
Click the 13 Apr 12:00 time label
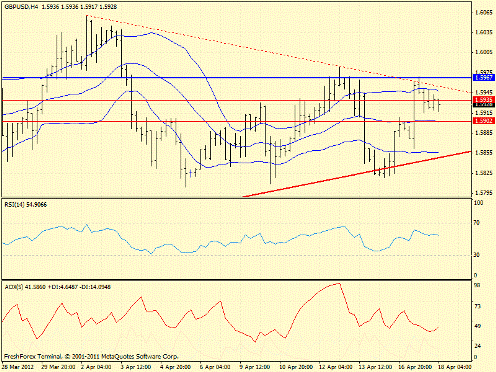coord(375,367)
